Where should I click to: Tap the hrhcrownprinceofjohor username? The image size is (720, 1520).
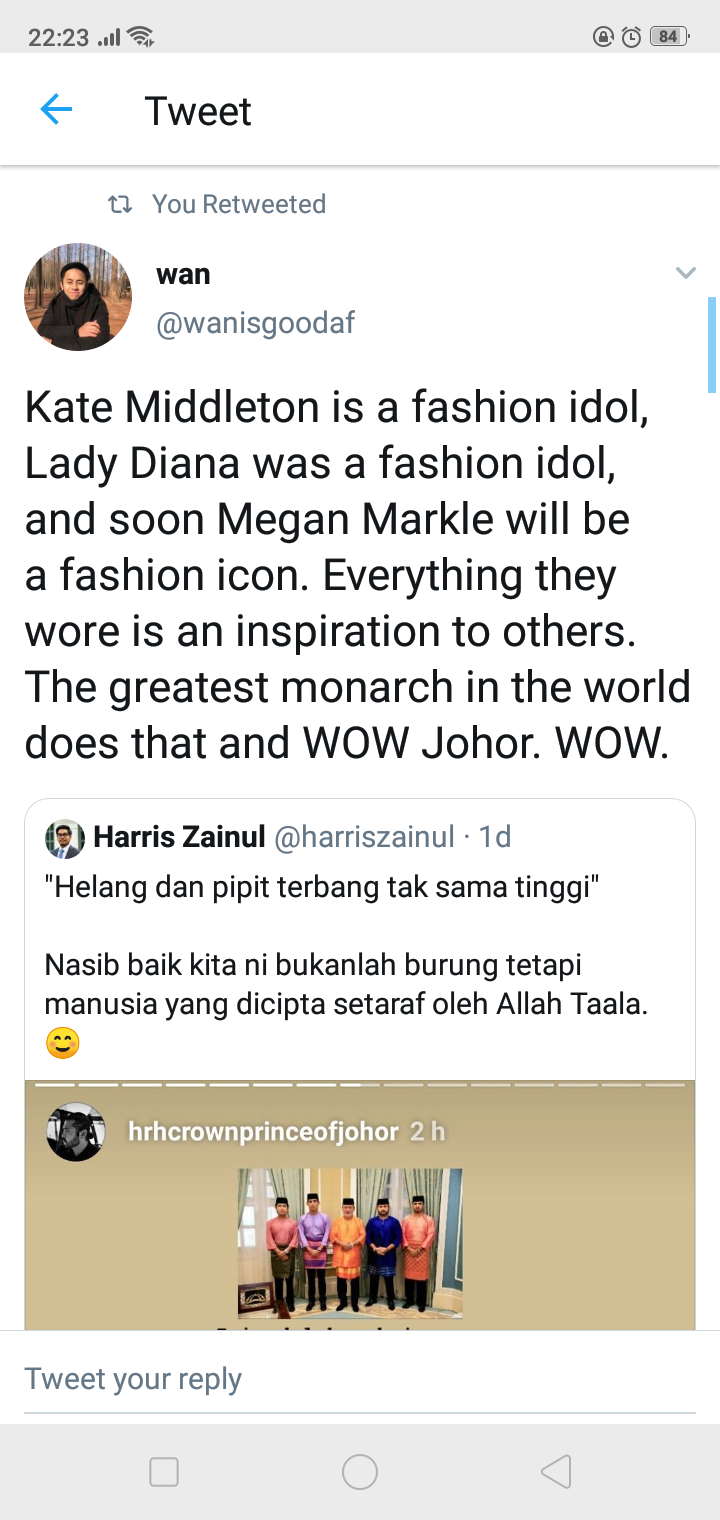(264, 1132)
